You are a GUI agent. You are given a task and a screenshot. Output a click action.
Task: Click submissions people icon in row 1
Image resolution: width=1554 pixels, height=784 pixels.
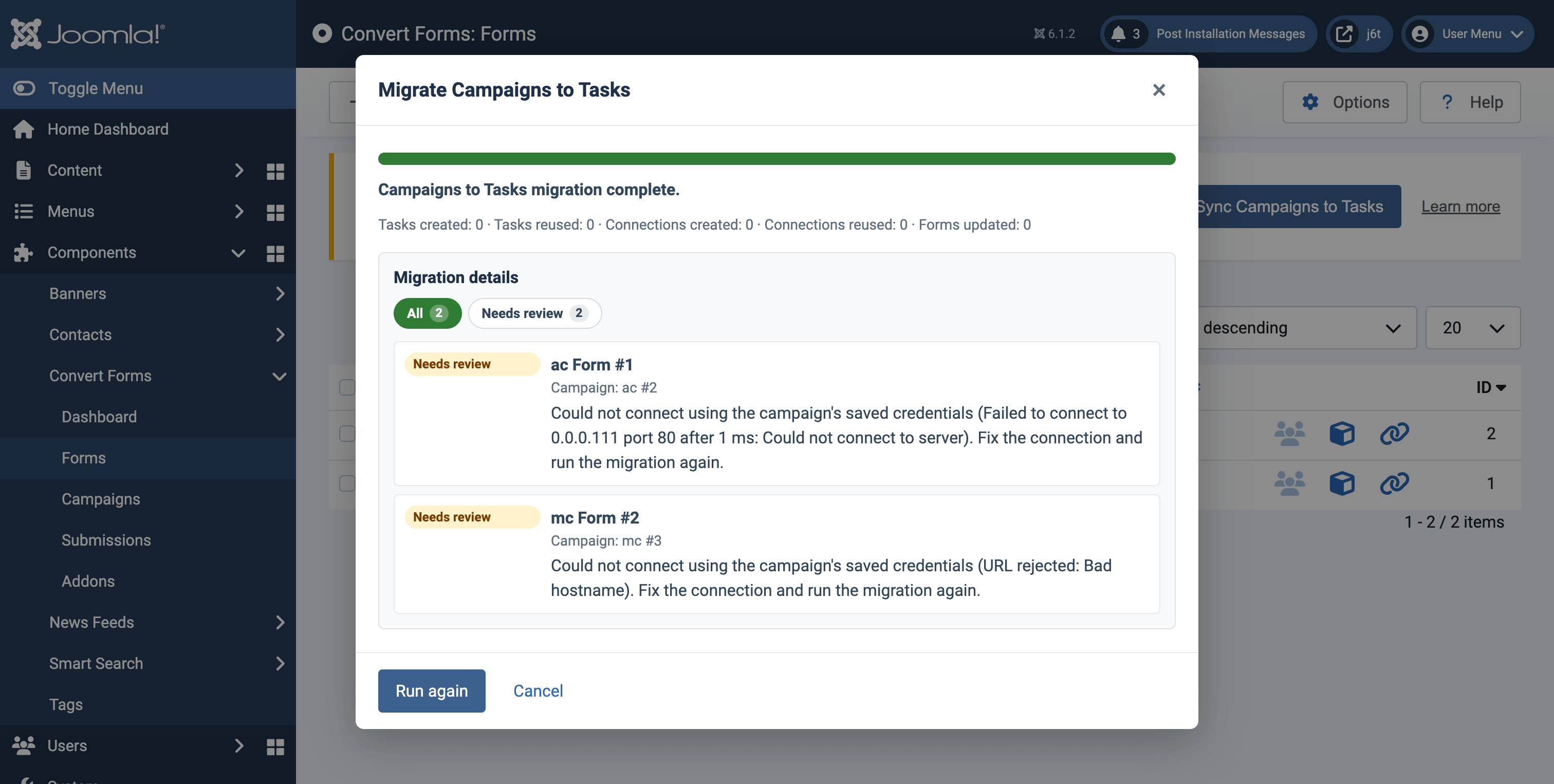(x=1289, y=482)
